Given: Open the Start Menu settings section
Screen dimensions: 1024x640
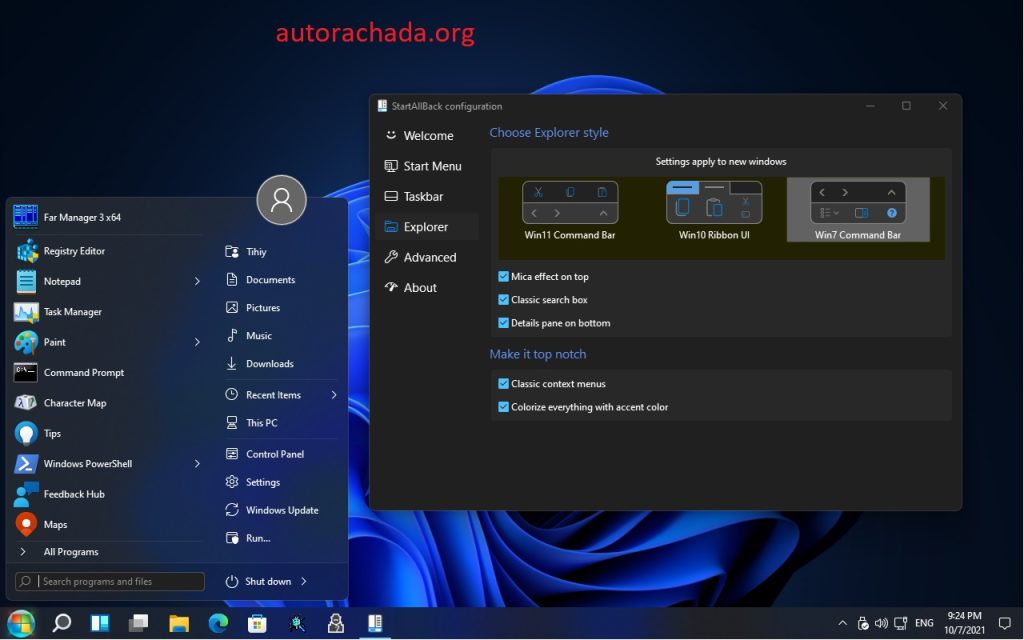Looking at the screenshot, I should click(427, 166).
